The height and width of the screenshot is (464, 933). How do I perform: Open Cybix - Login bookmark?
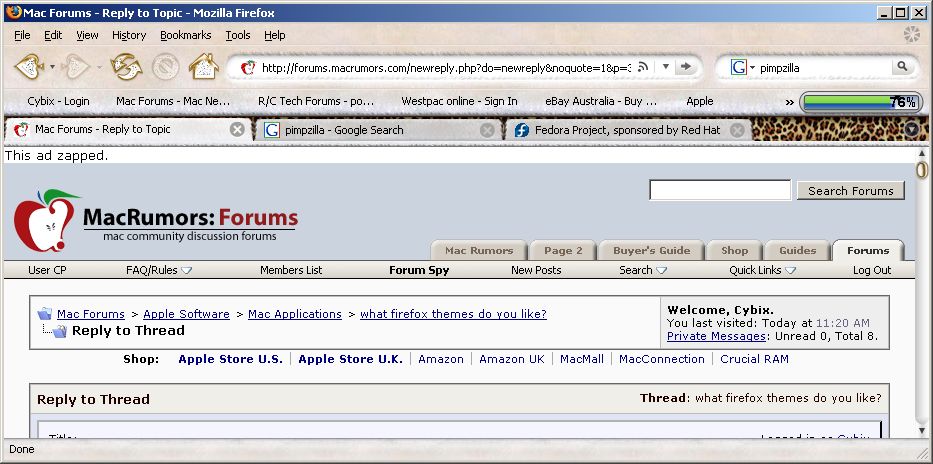pos(58,101)
